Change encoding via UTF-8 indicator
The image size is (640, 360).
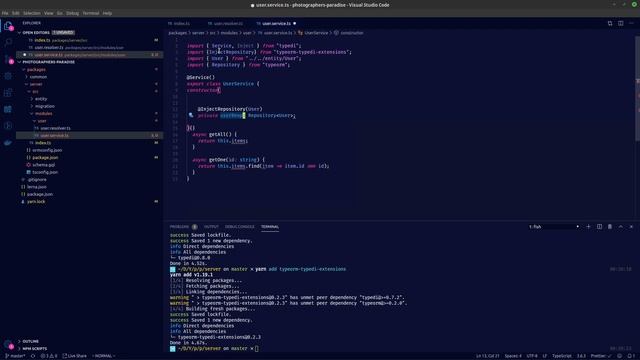pos(532,356)
